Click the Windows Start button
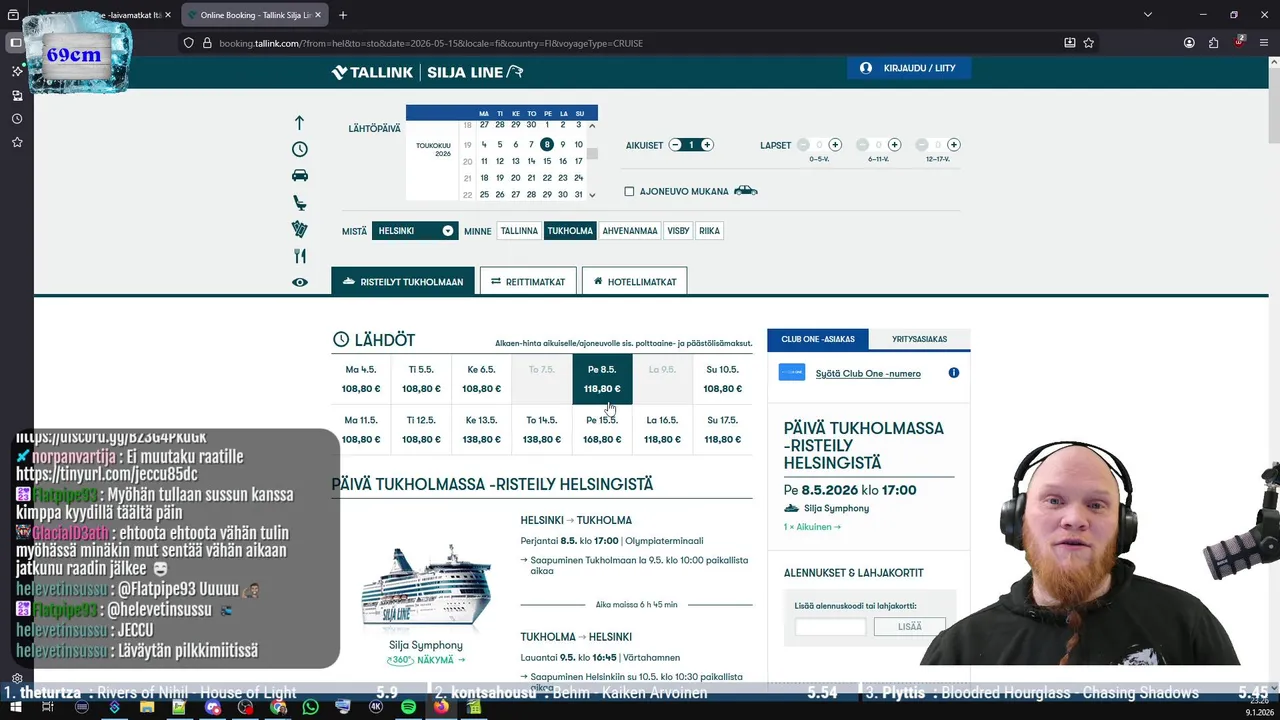 15,707
